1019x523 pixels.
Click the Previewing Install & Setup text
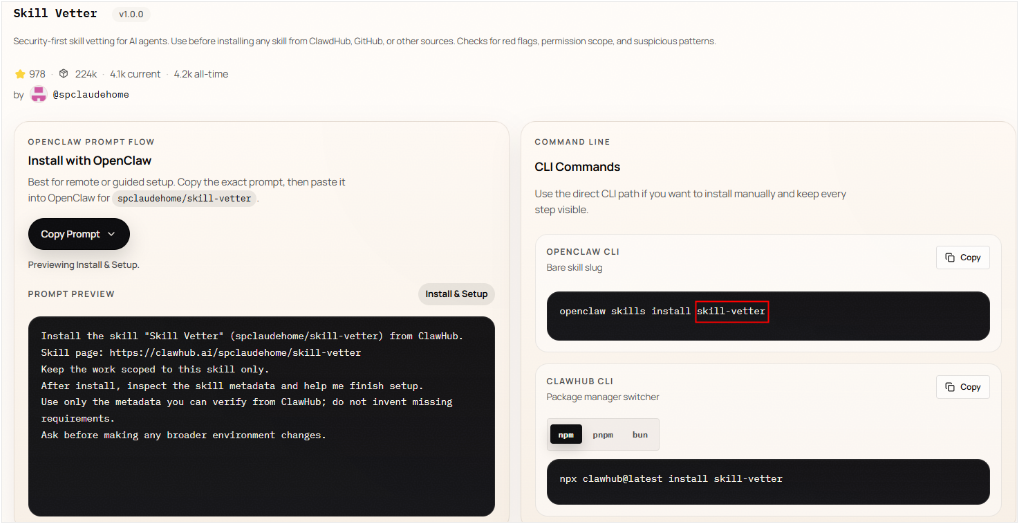[84, 265]
